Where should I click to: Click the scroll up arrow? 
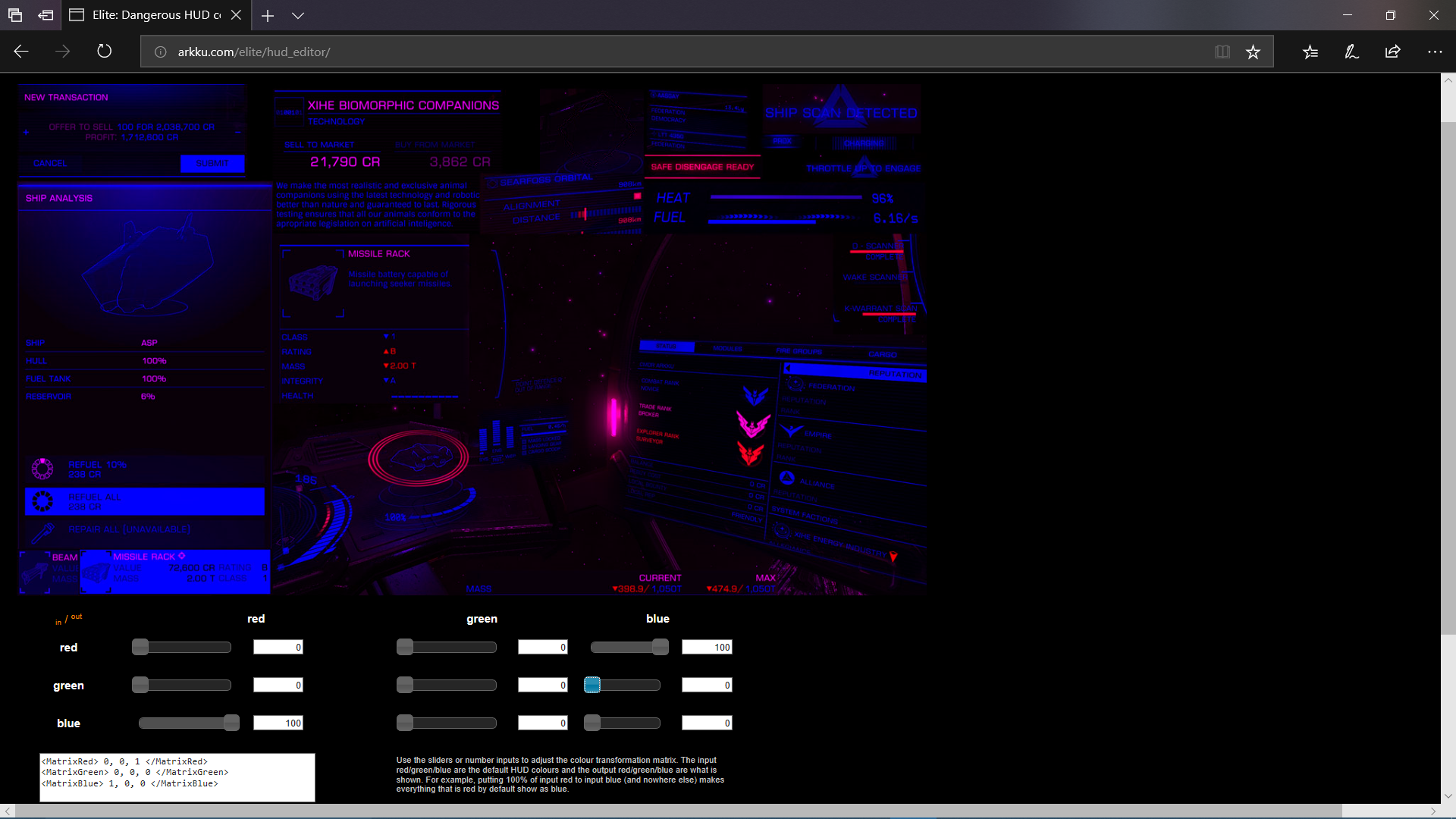(1448, 80)
